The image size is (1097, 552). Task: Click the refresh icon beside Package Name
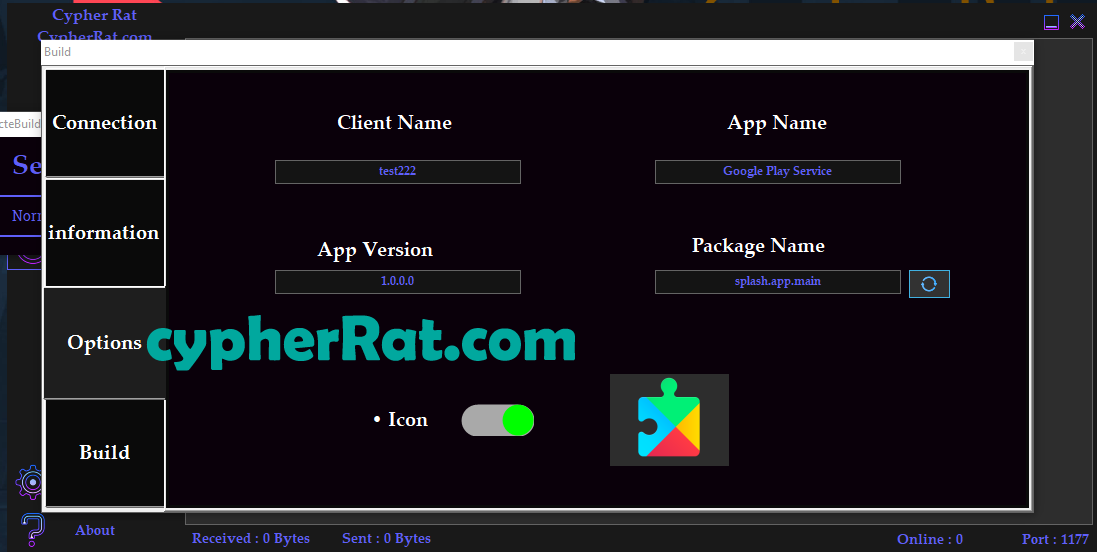(929, 284)
